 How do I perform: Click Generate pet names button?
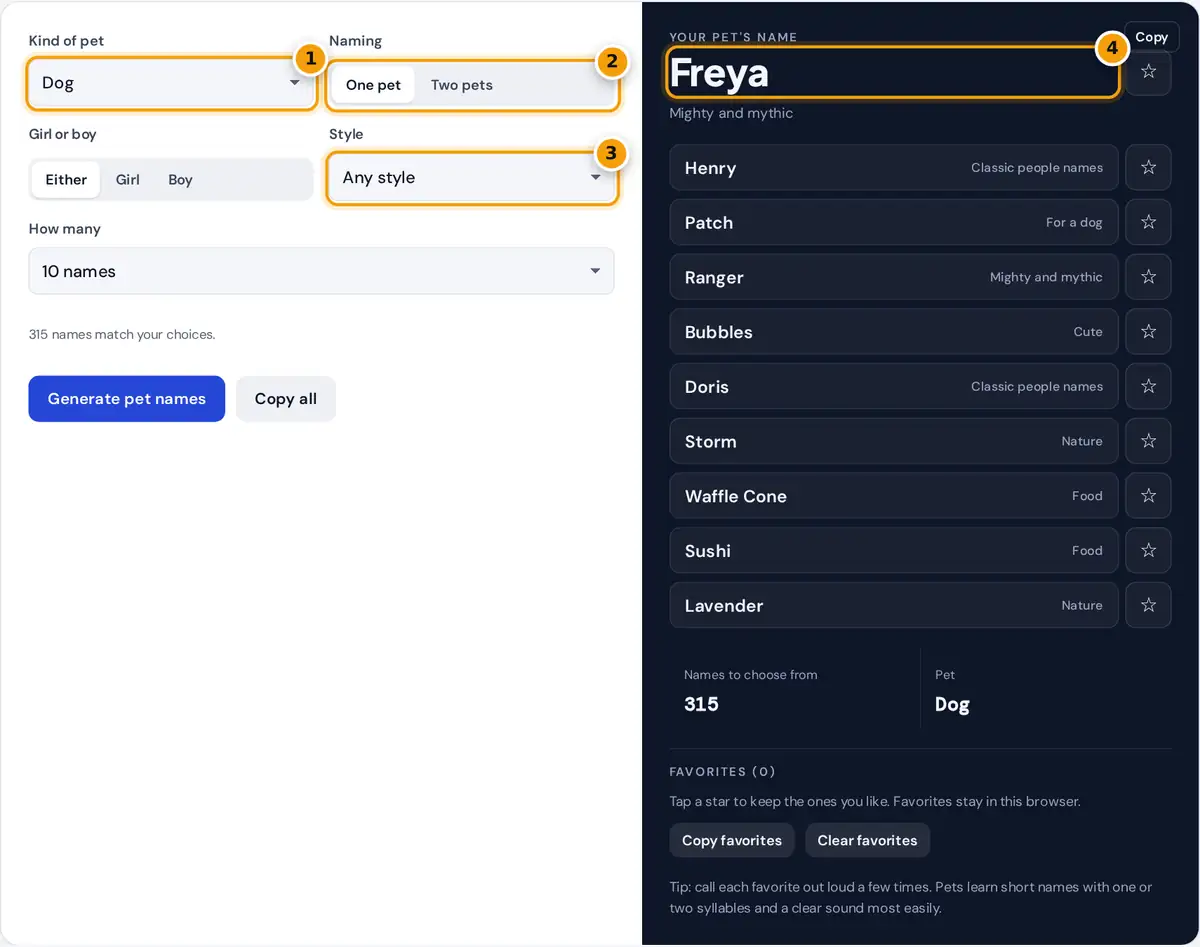tap(127, 399)
